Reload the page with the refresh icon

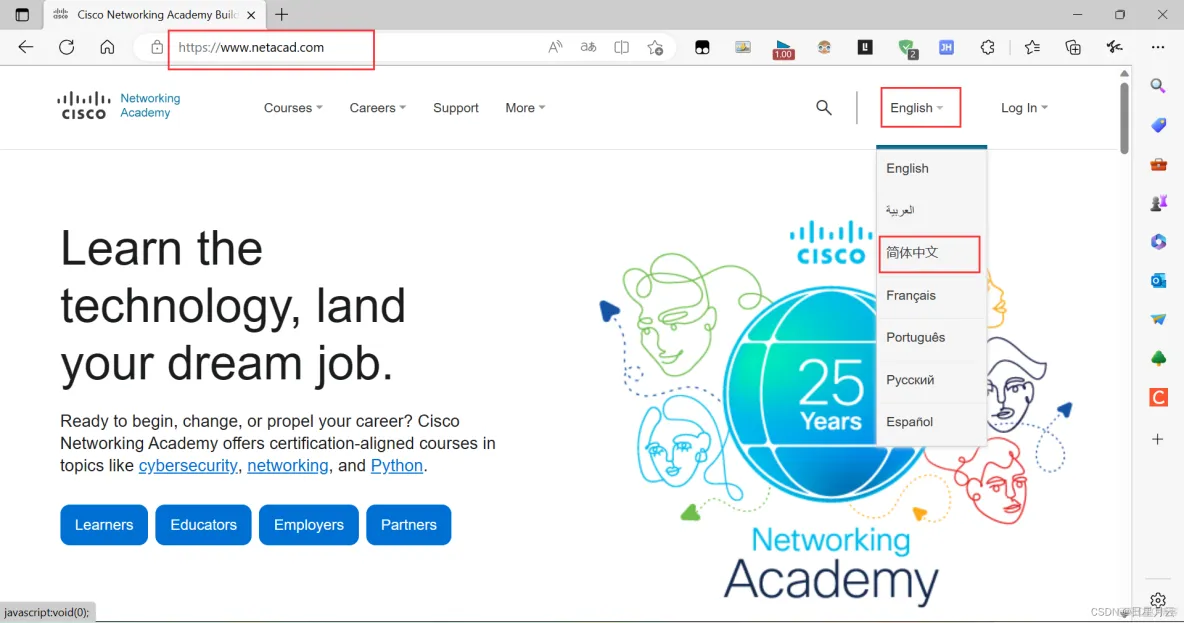(66, 47)
